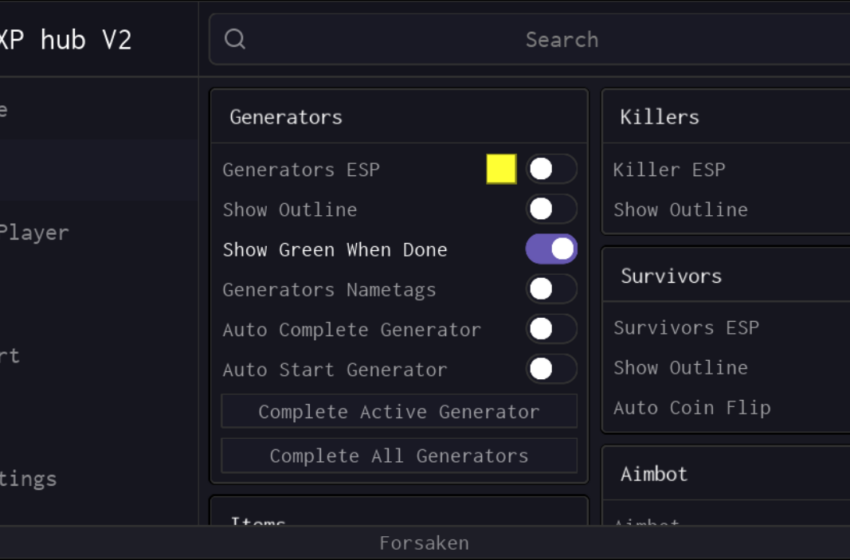Image resolution: width=850 pixels, height=560 pixels.
Task: Select the Aimbot section header
Action: pyautogui.click(x=654, y=474)
